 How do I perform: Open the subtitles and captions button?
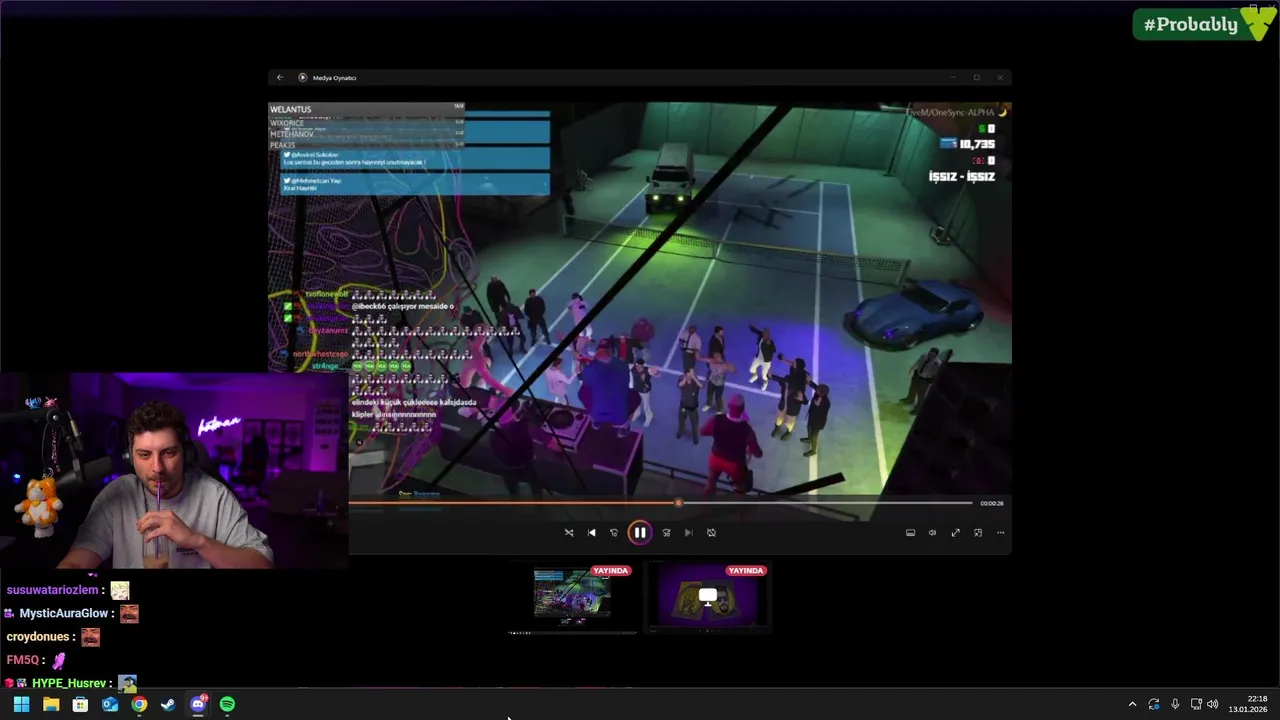click(x=910, y=533)
